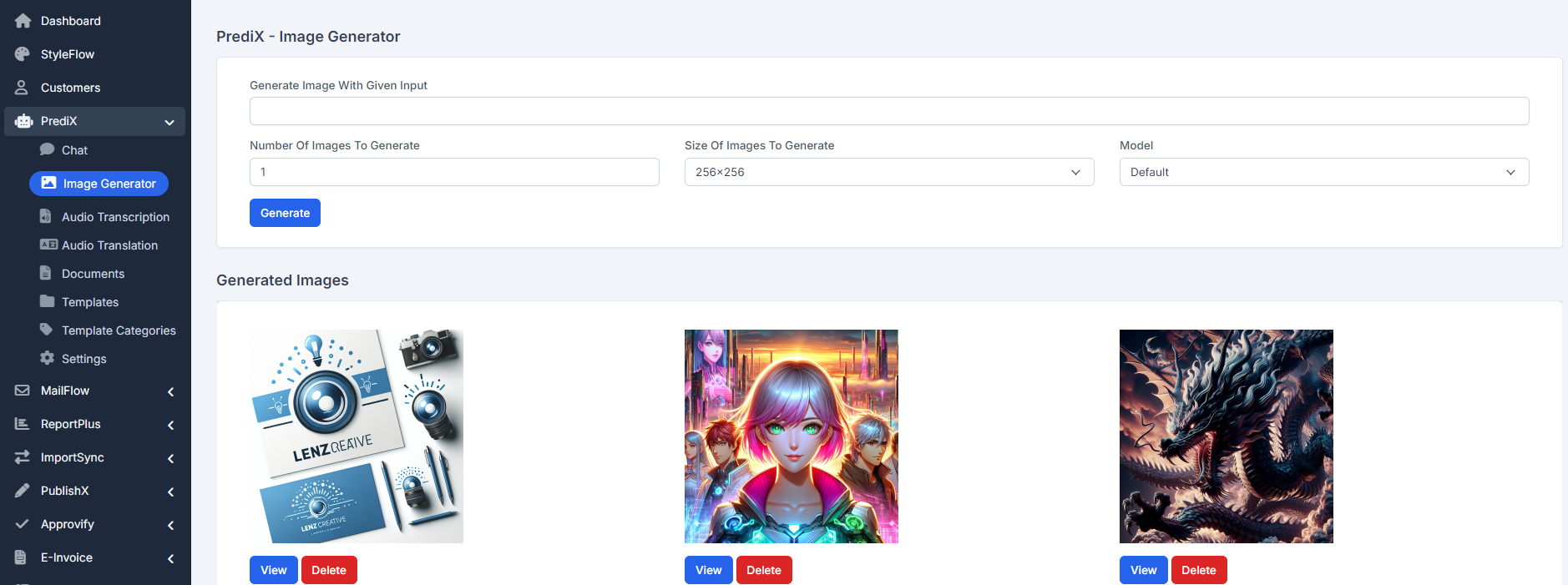This screenshot has width=1568, height=585.
Task: View the dragon image
Action: (1144, 570)
